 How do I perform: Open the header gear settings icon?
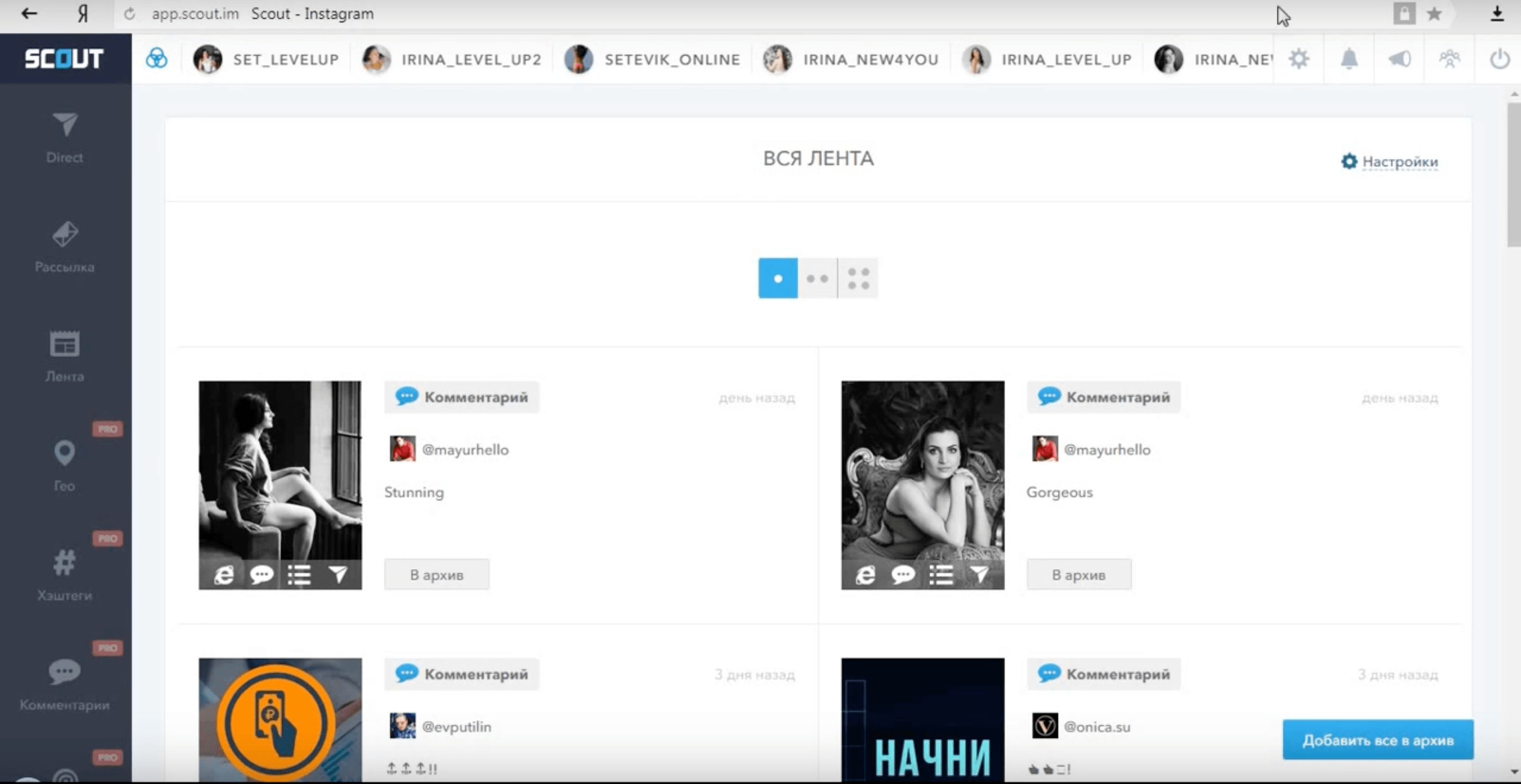[1299, 59]
